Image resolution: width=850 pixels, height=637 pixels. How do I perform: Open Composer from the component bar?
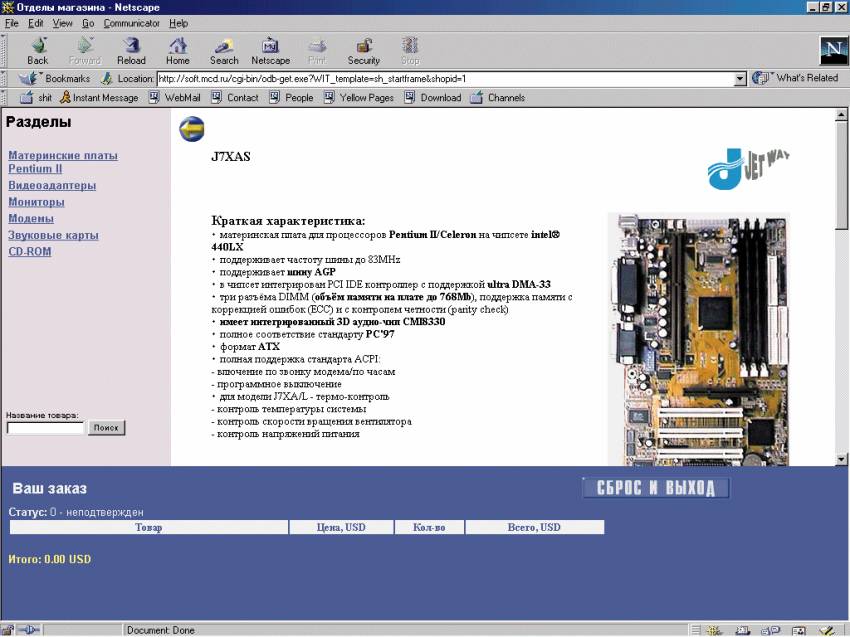[x=826, y=630]
